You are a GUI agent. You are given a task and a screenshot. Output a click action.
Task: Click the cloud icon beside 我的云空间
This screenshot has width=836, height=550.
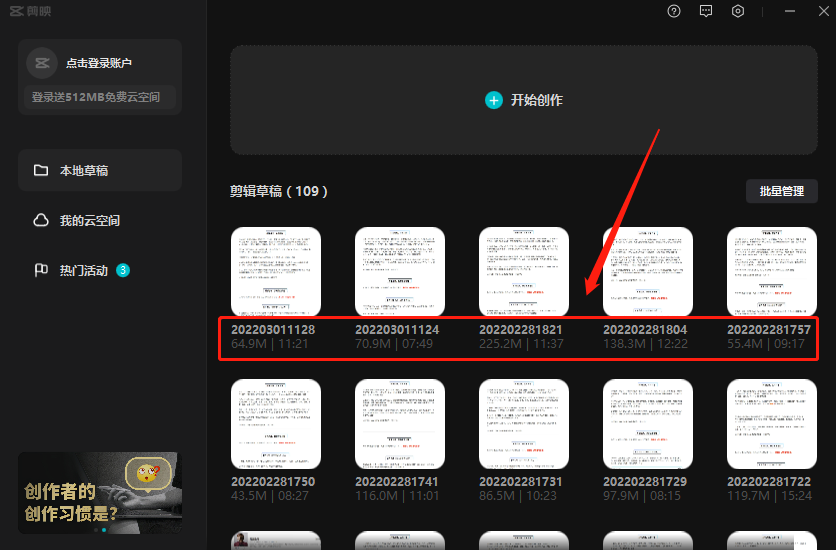(41, 221)
